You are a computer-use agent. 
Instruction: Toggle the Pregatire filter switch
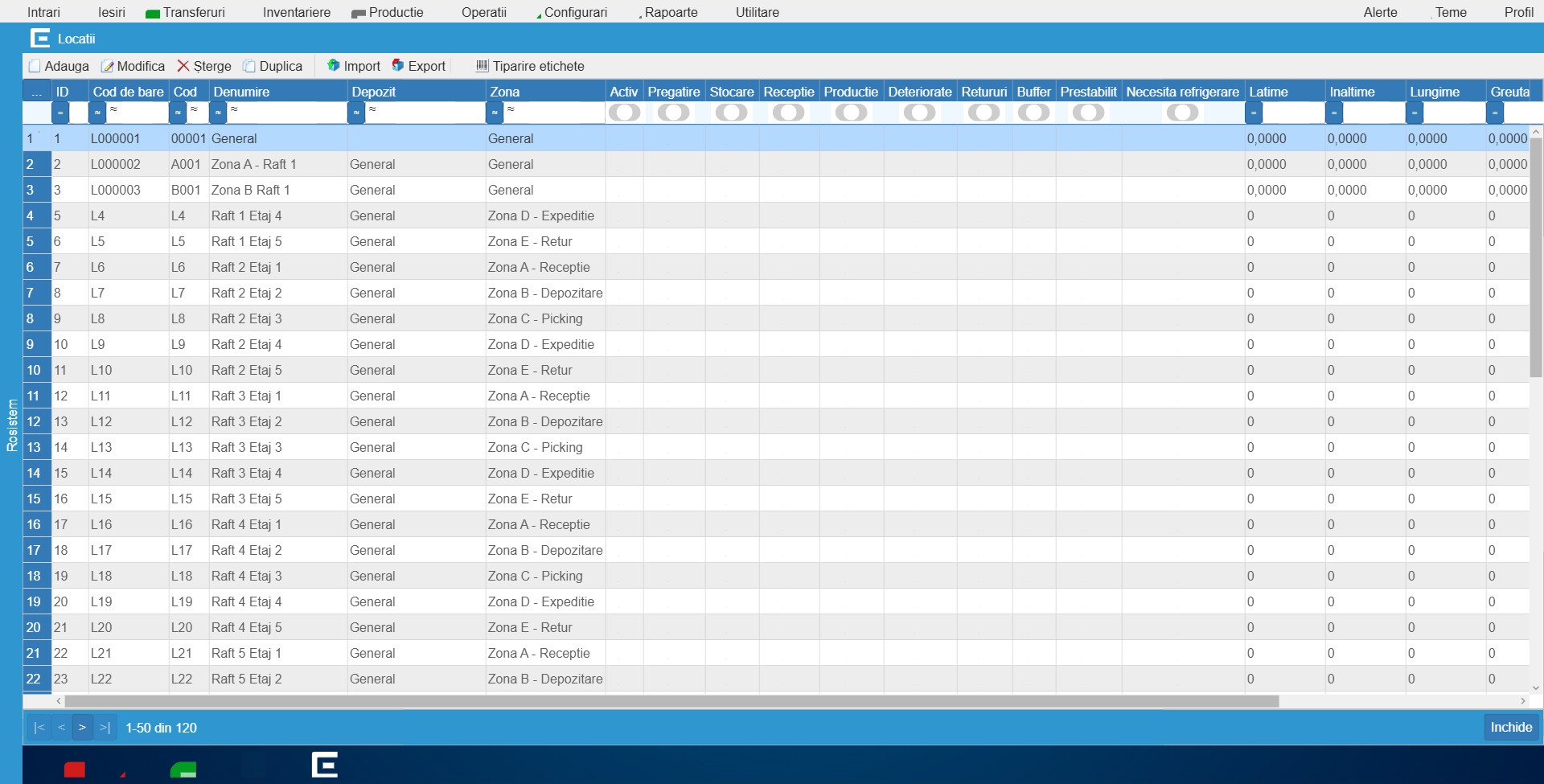pos(674,113)
